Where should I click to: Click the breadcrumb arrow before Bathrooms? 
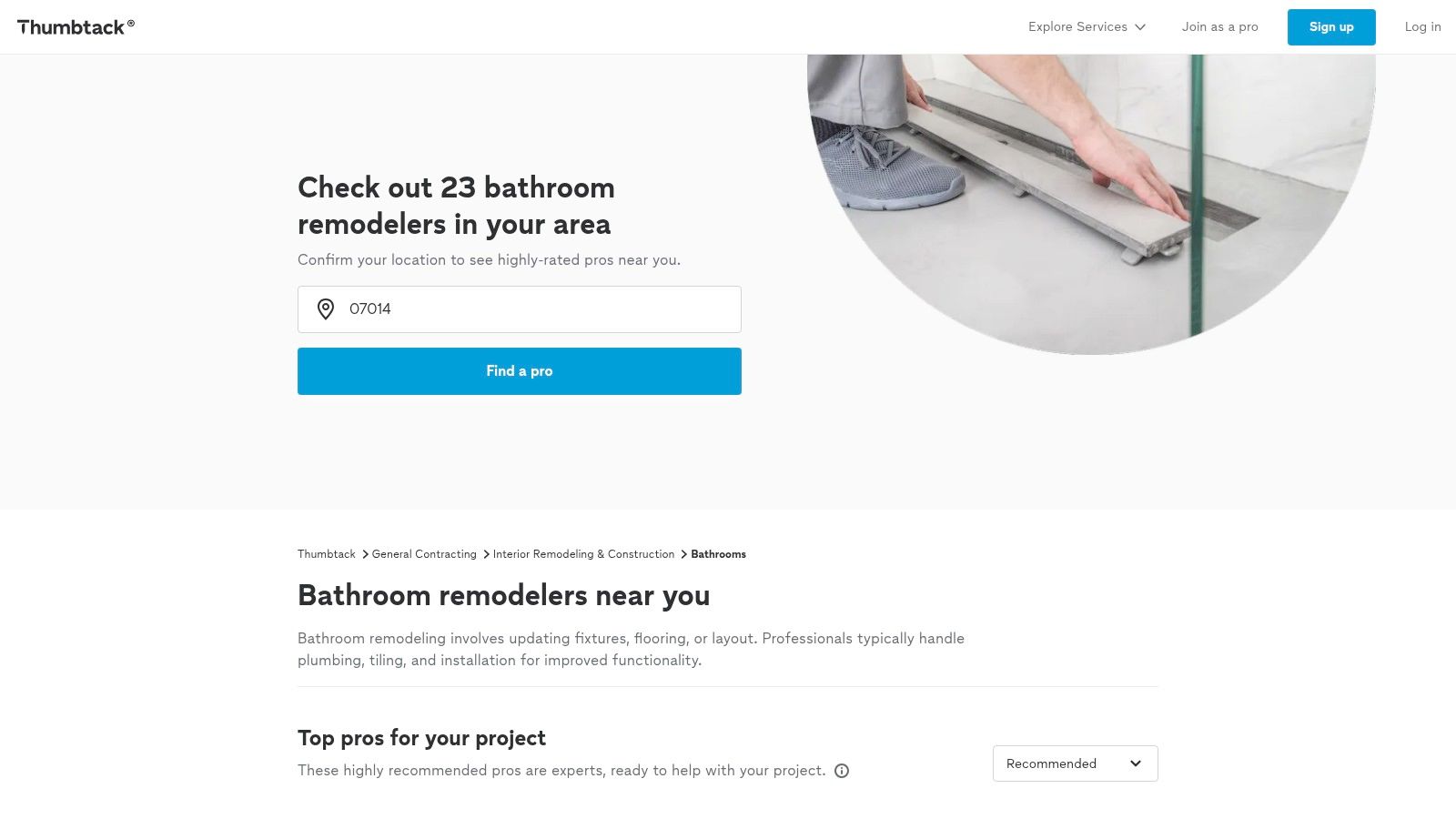682,553
